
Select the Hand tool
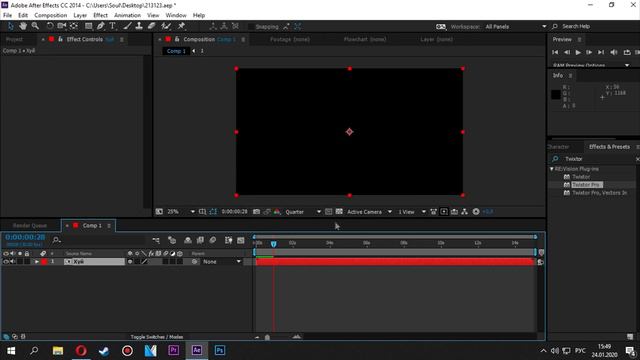(x=23, y=26)
